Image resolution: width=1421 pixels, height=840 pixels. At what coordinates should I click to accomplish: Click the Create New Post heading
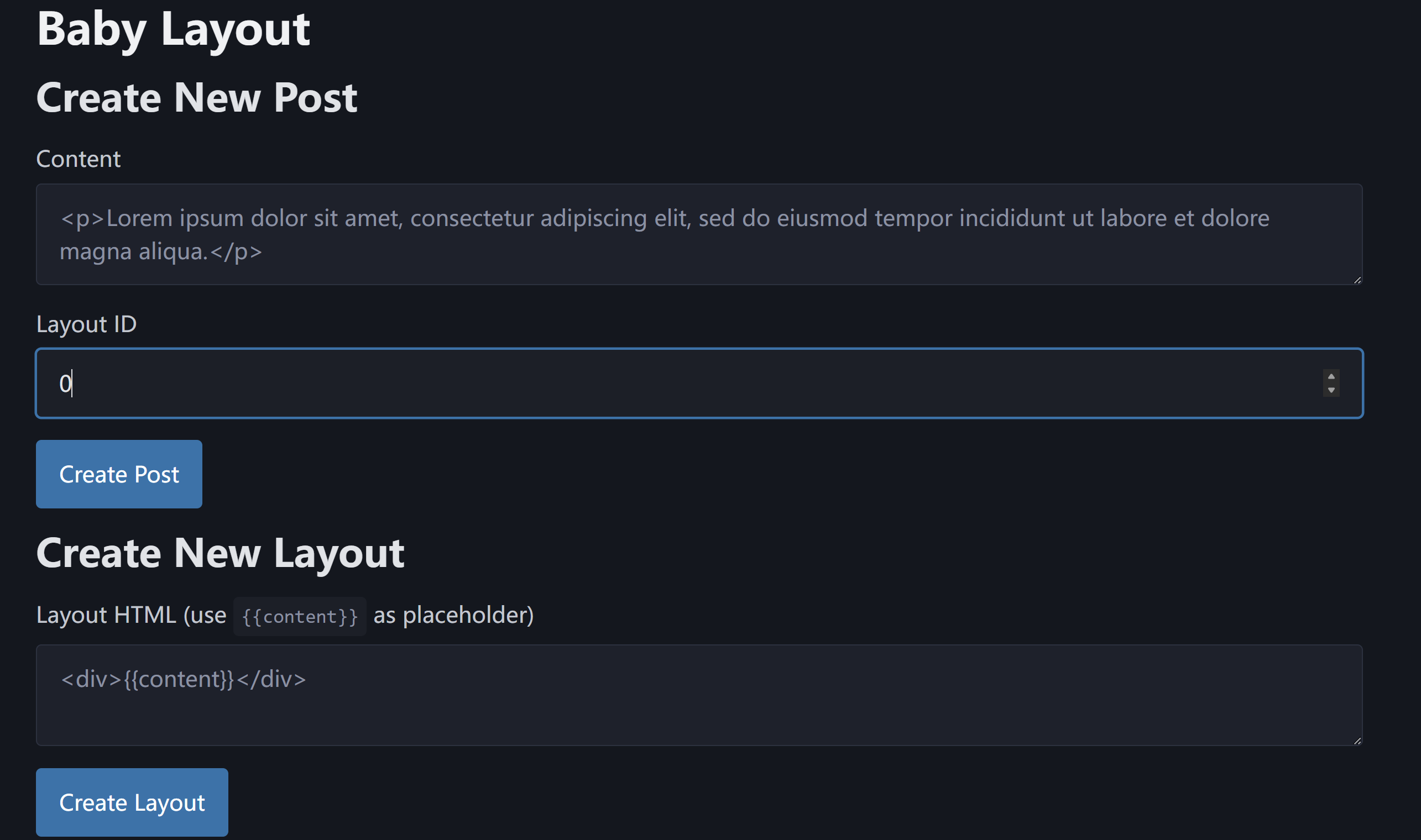[196, 97]
